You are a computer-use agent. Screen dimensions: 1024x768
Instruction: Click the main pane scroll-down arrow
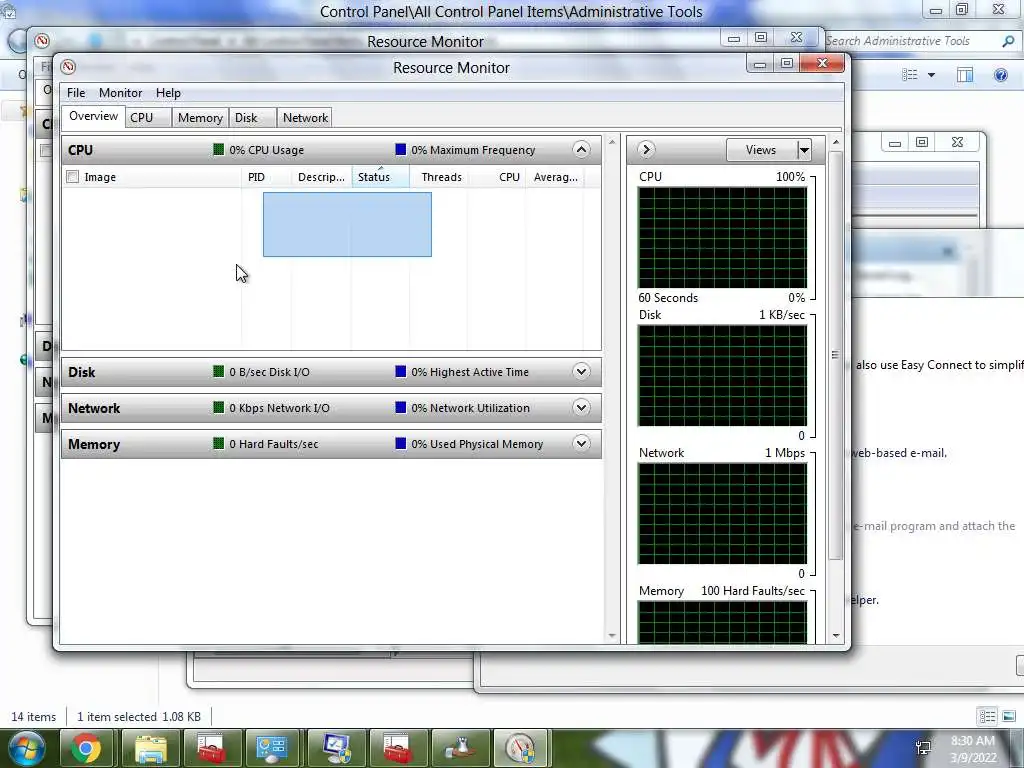tap(612, 635)
